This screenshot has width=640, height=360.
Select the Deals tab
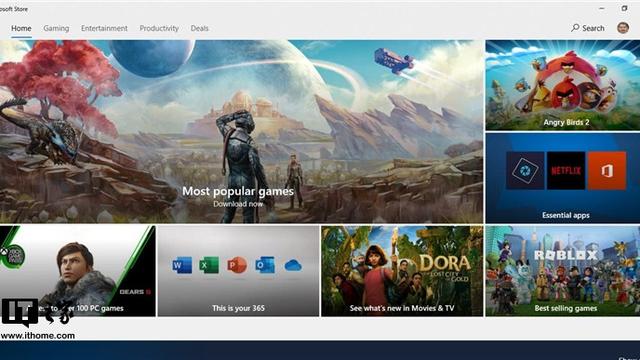200,28
